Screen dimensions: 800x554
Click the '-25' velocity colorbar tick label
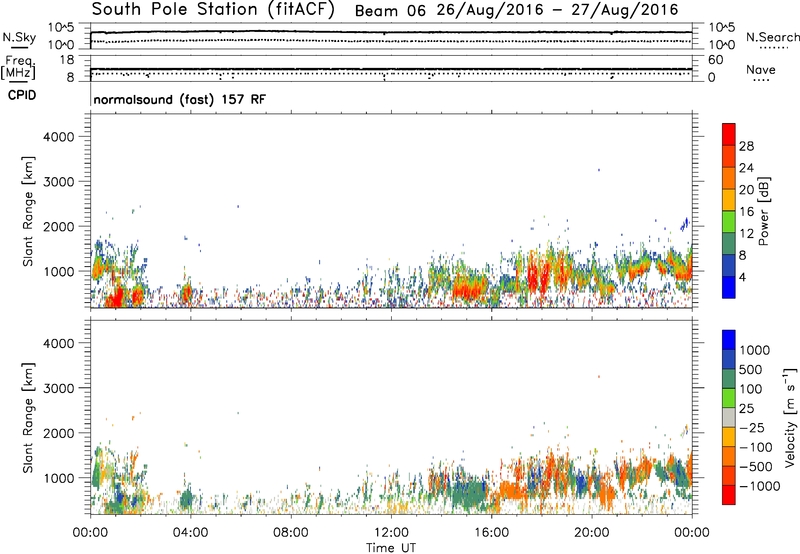point(752,427)
